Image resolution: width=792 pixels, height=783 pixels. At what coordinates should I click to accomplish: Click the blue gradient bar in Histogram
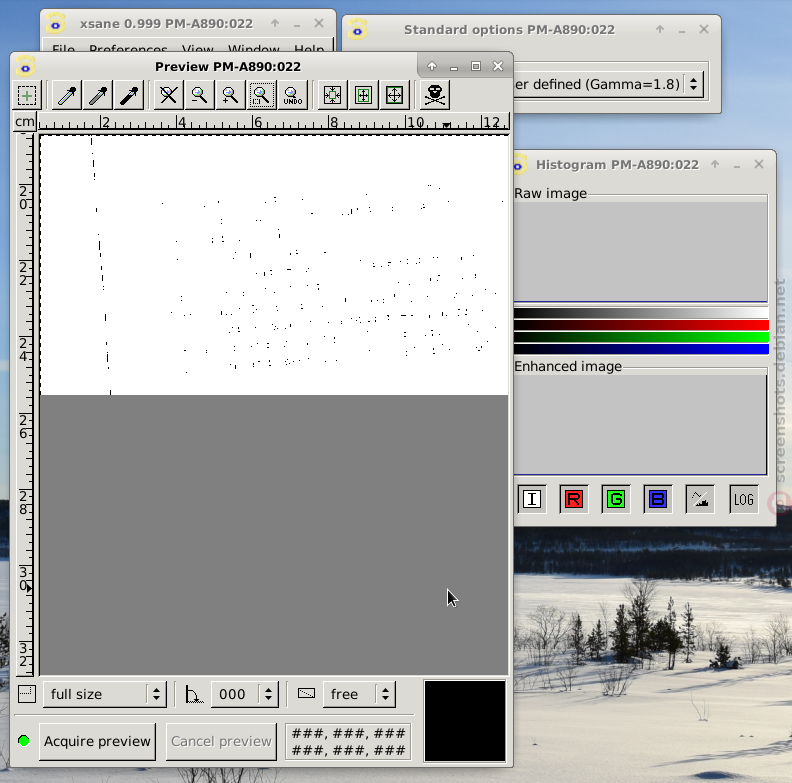coord(641,349)
